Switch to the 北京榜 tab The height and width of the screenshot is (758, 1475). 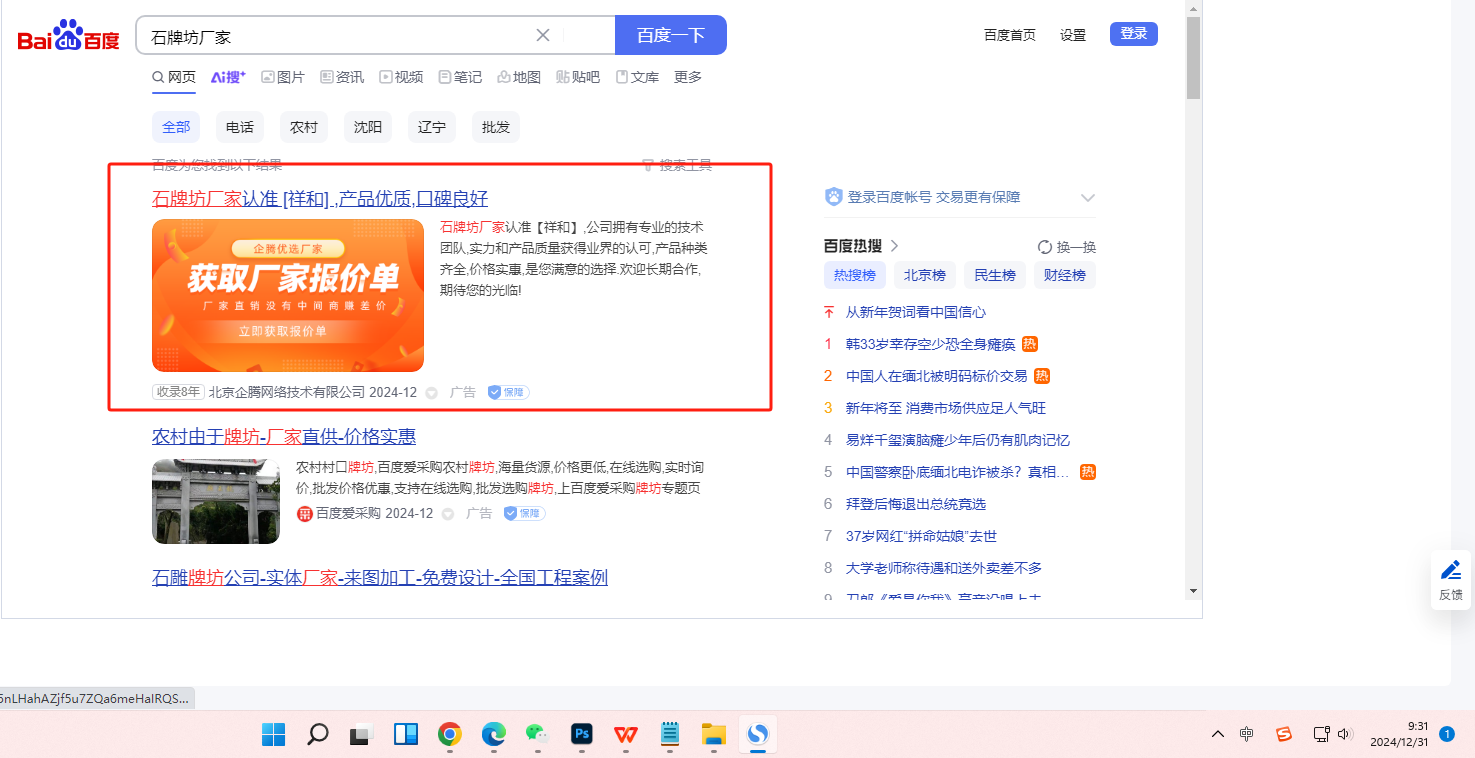click(925, 275)
